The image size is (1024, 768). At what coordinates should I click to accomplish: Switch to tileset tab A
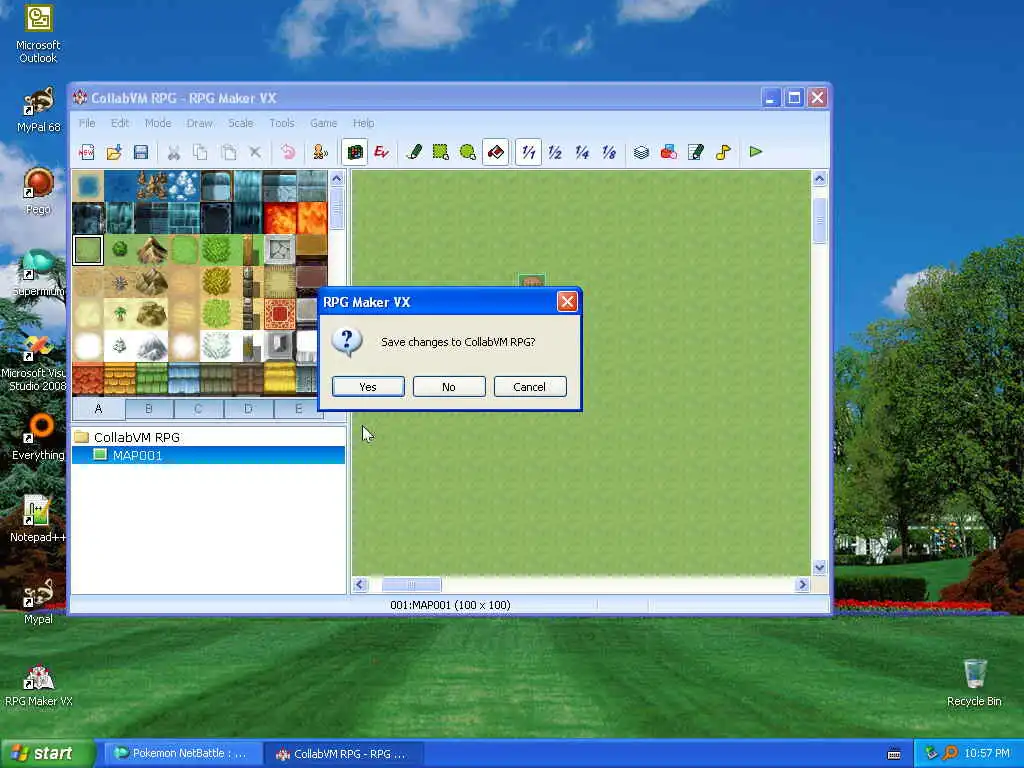point(99,409)
